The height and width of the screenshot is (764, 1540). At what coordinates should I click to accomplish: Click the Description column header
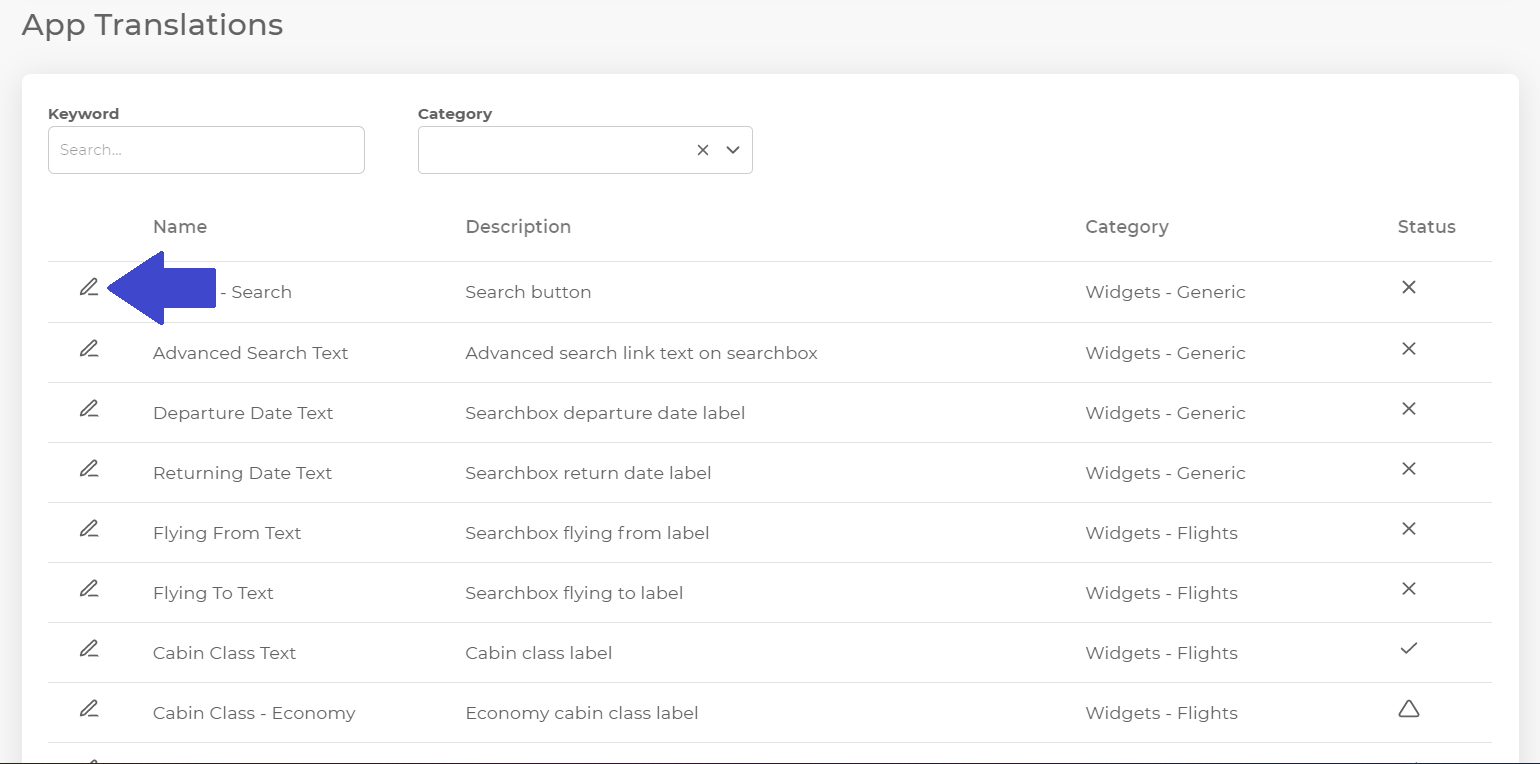[x=518, y=227]
